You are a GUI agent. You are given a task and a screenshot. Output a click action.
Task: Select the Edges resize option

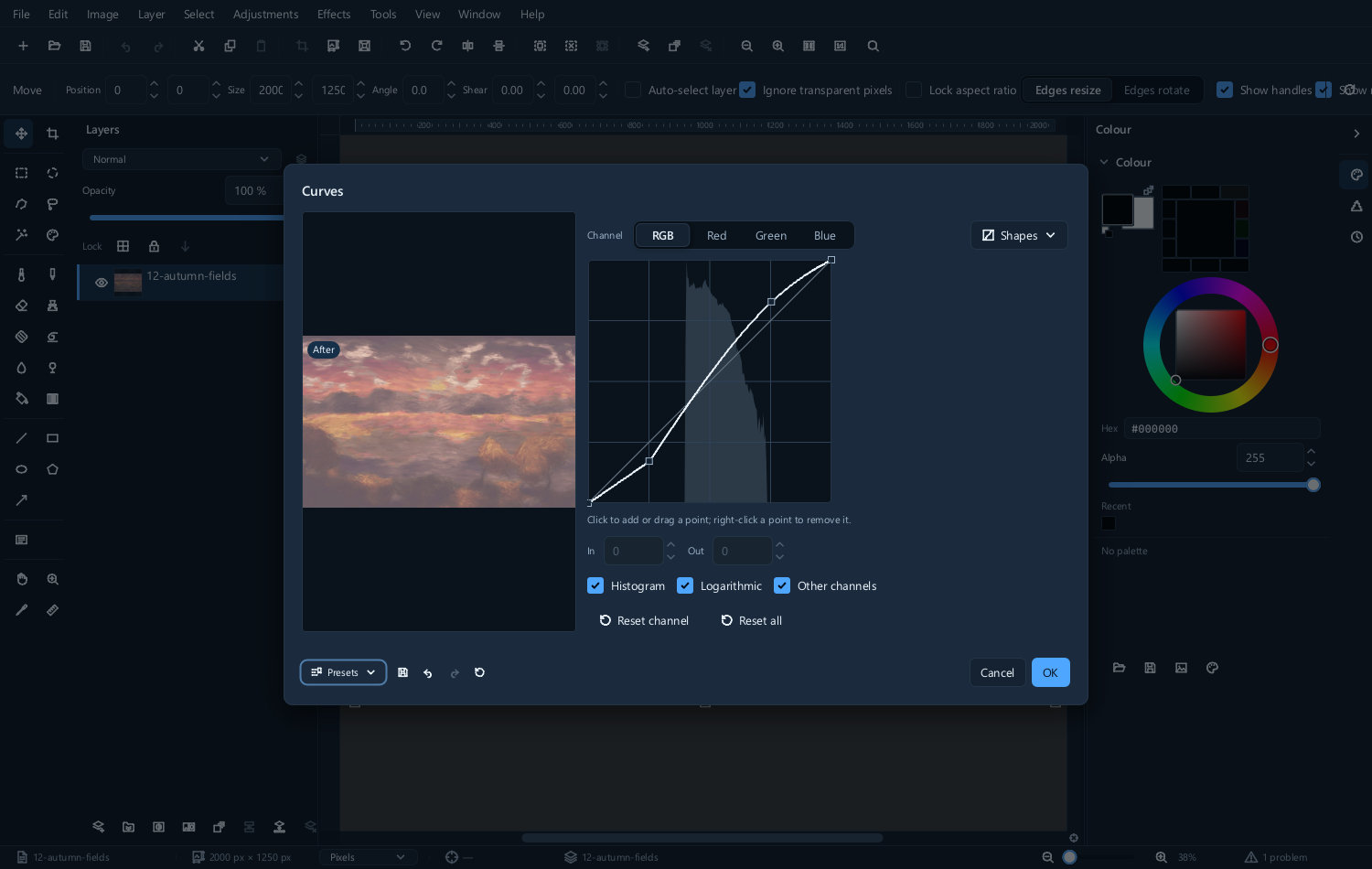point(1067,90)
